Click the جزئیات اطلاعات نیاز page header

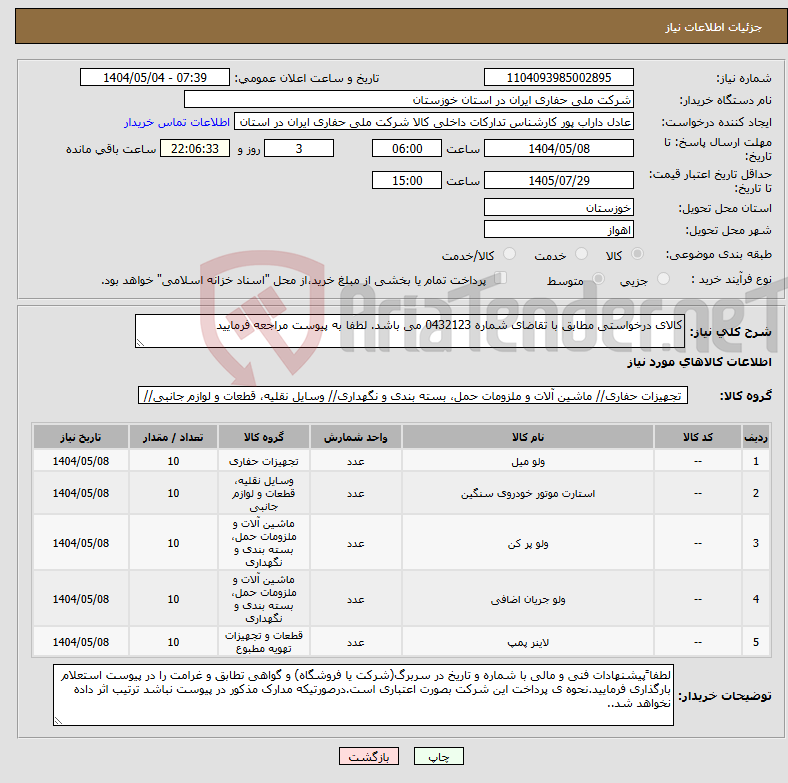click(713, 27)
